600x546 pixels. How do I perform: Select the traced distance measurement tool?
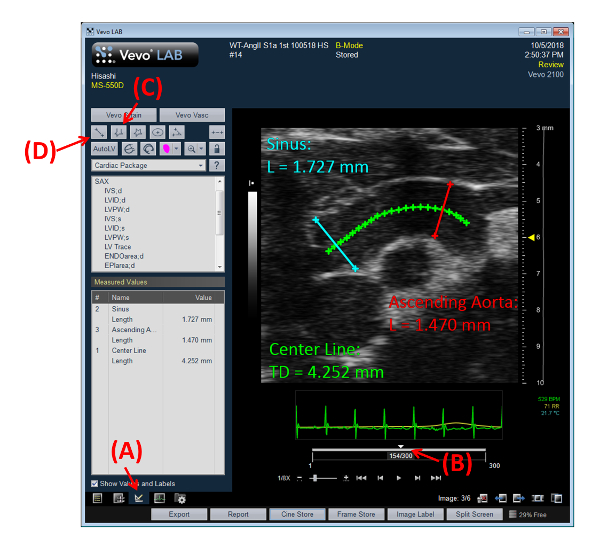click(x=119, y=132)
